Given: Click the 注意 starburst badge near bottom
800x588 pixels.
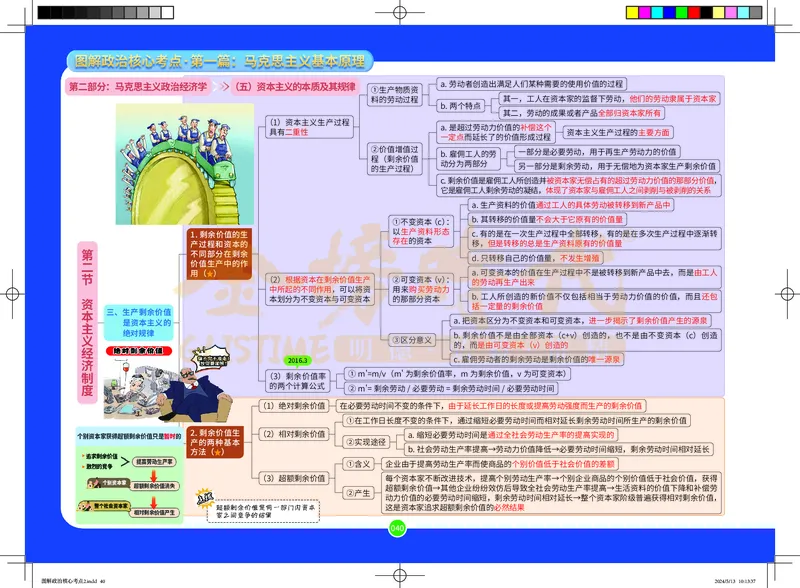Looking at the screenshot, I should (x=202, y=498).
